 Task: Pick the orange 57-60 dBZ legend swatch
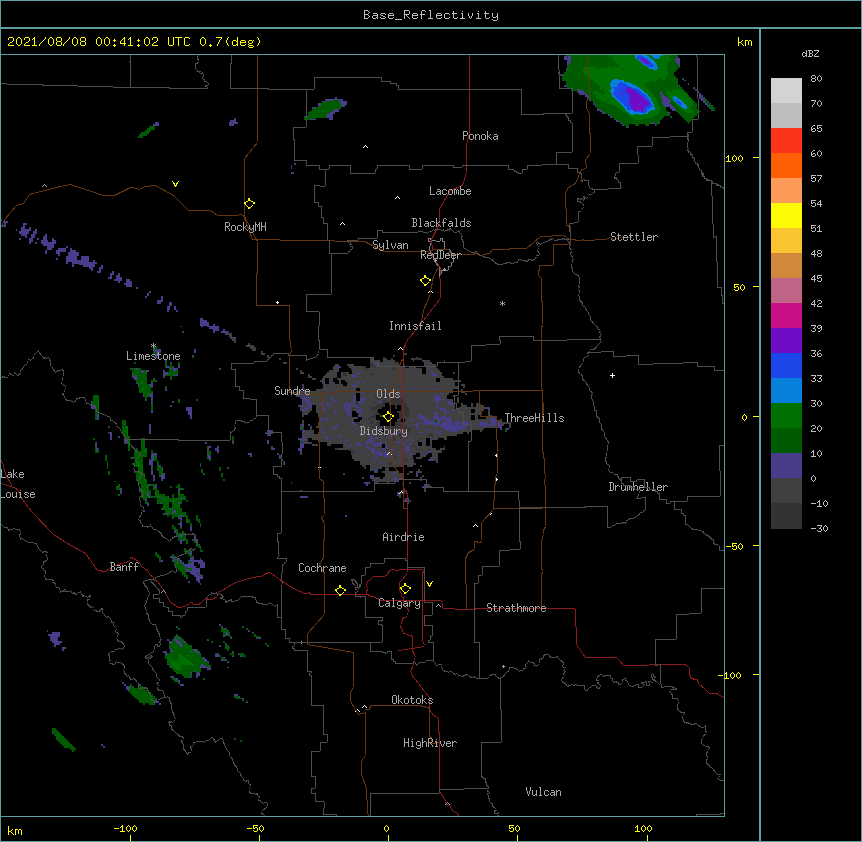(x=786, y=165)
